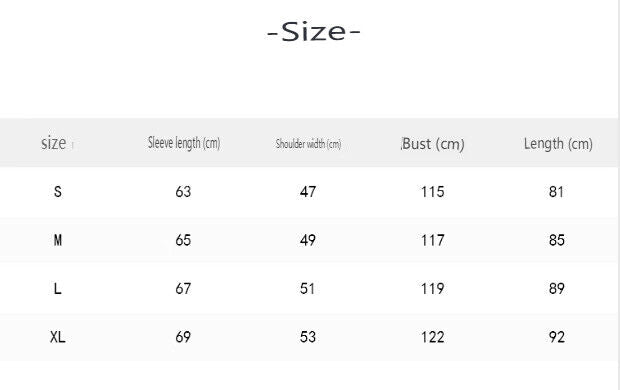Viewport: 620px width, 390px height.
Task: Click sleeve length value 67
Action: tap(183, 289)
